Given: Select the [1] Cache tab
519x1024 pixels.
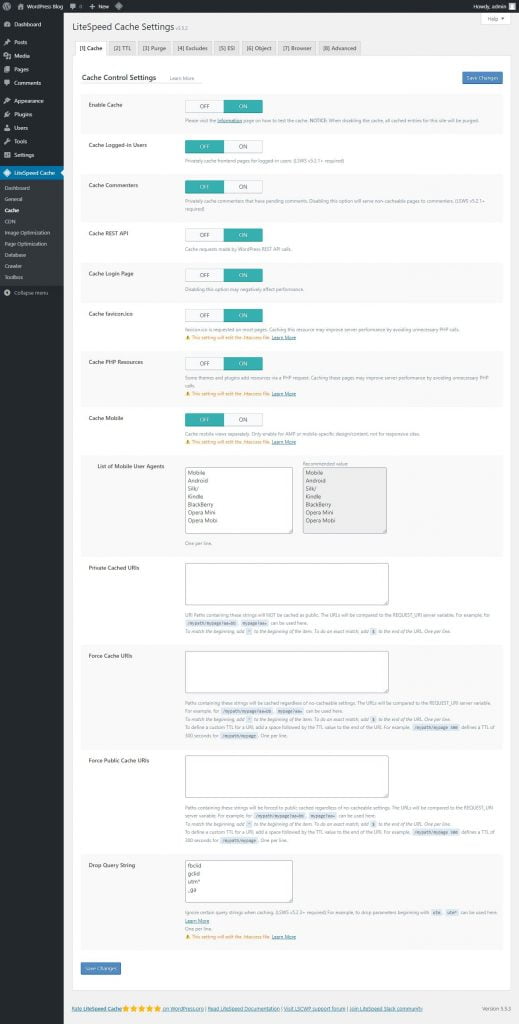Looking at the screenshot, I should [x=91, y=48].
